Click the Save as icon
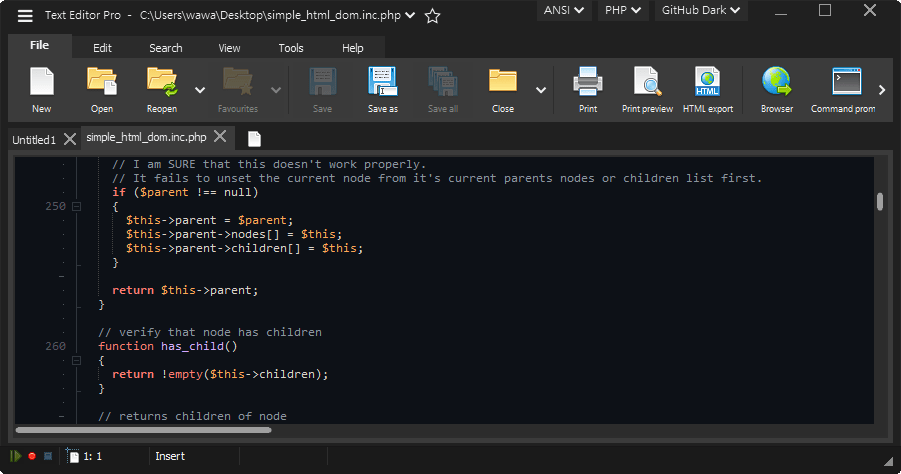This screenshot has height=474, width=901. coord(383,82)
